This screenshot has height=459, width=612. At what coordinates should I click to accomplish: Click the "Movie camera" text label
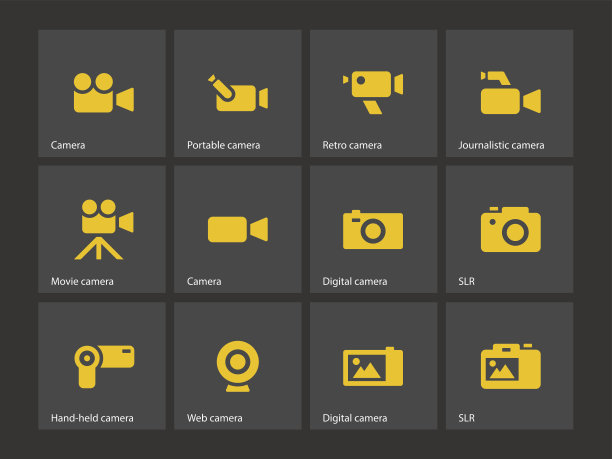(82, 282)
